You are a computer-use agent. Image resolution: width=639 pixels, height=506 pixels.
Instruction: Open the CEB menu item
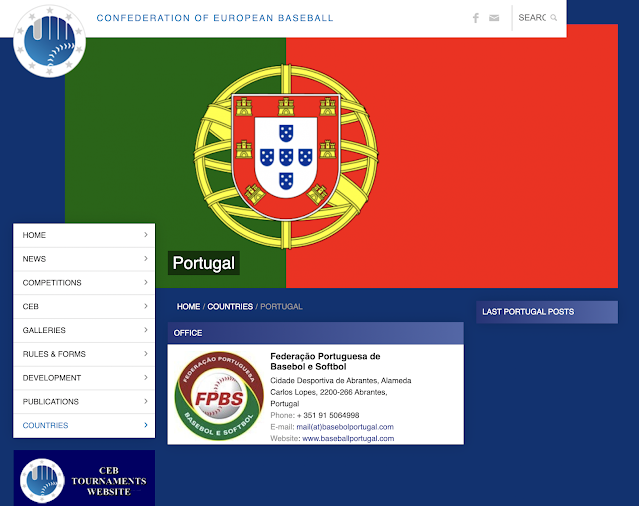[x=84, y=306]
